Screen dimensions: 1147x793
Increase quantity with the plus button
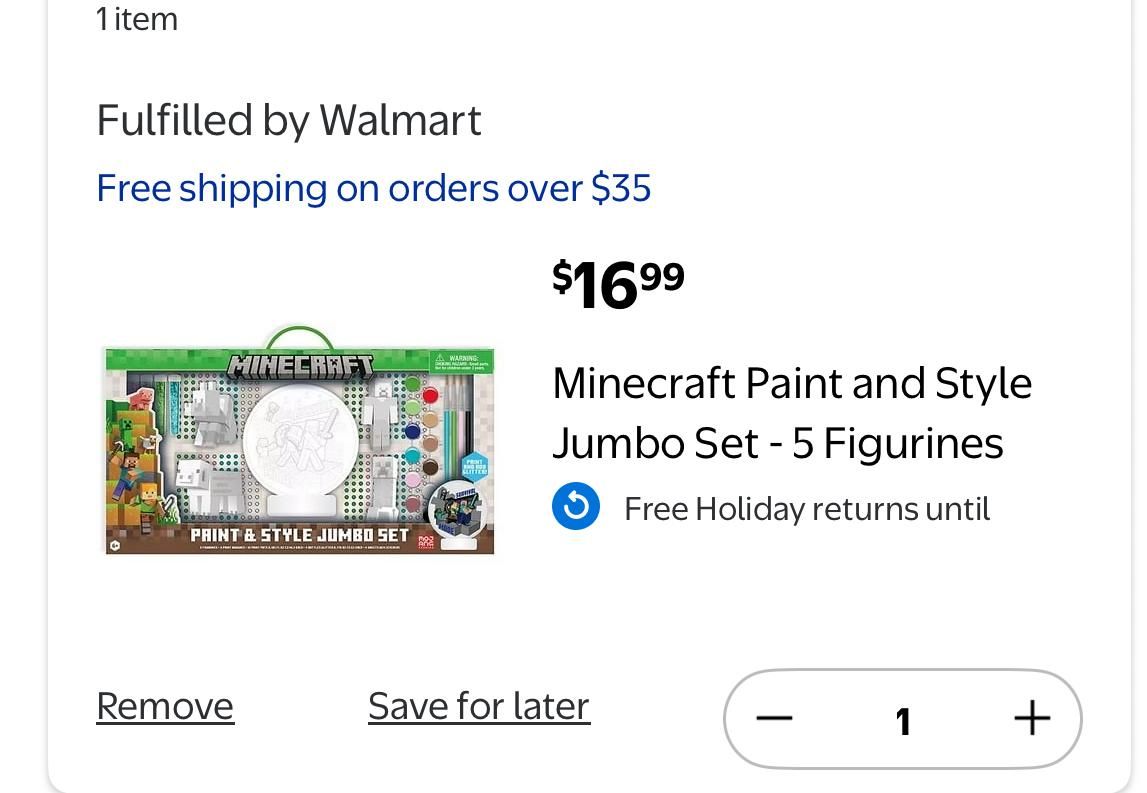pos(1032,719)
